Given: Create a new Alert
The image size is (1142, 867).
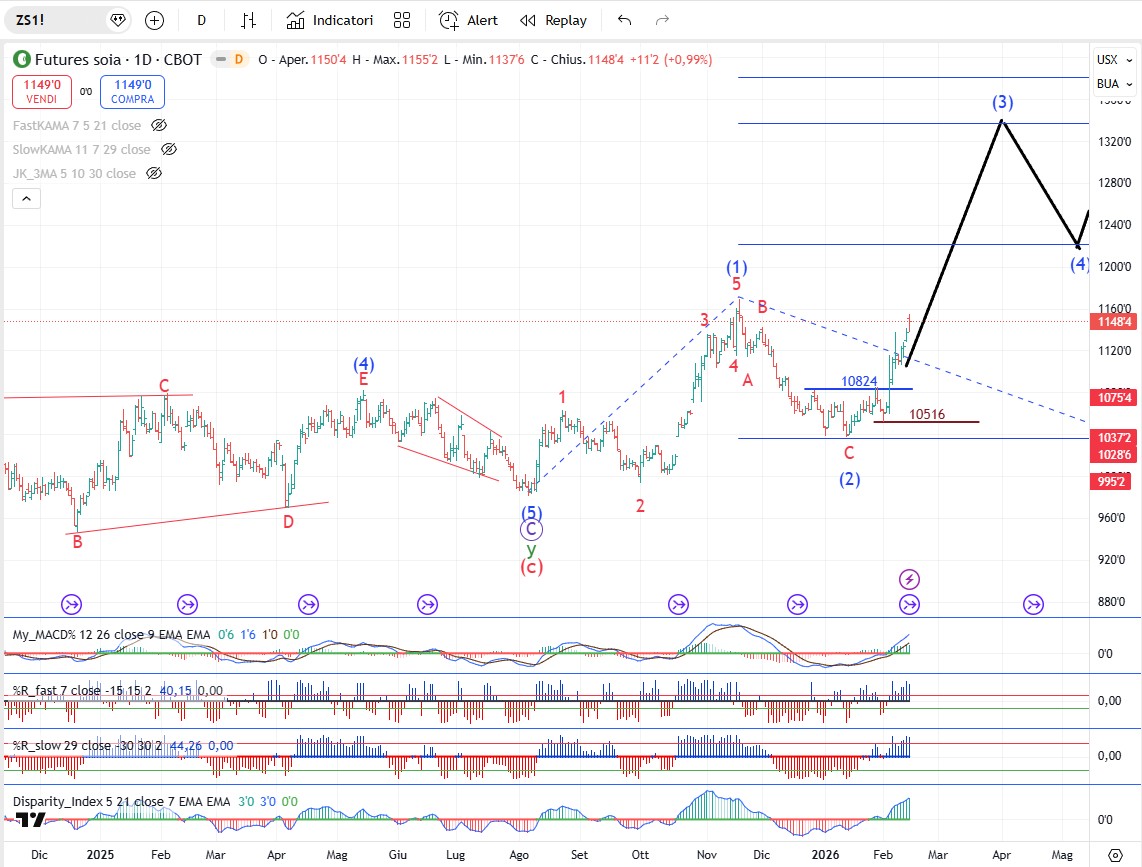Looking at the screenshot, I should 468,20.
